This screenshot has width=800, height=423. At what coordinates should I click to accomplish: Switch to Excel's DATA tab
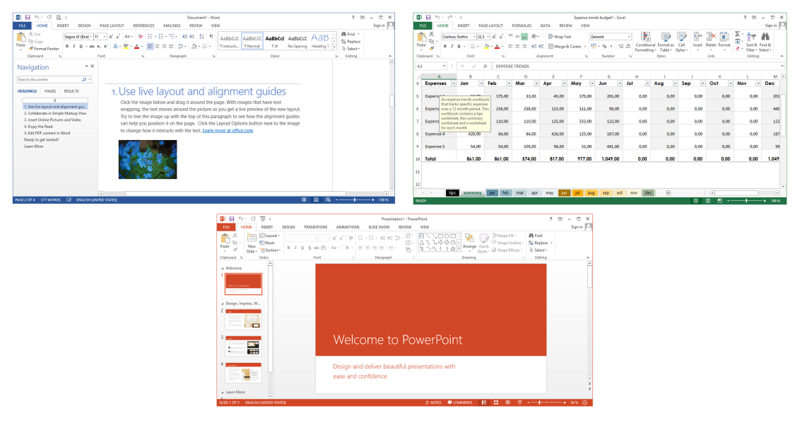[545, 26]
